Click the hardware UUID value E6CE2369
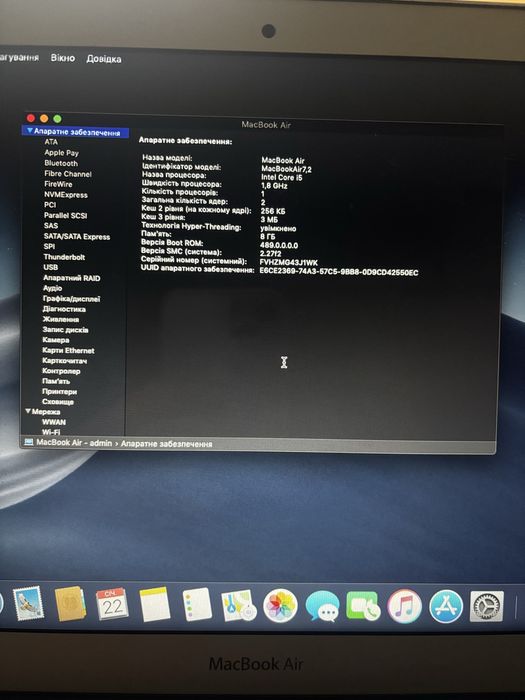The height and width of the screenshot is (700, 525). click(339, 272)
